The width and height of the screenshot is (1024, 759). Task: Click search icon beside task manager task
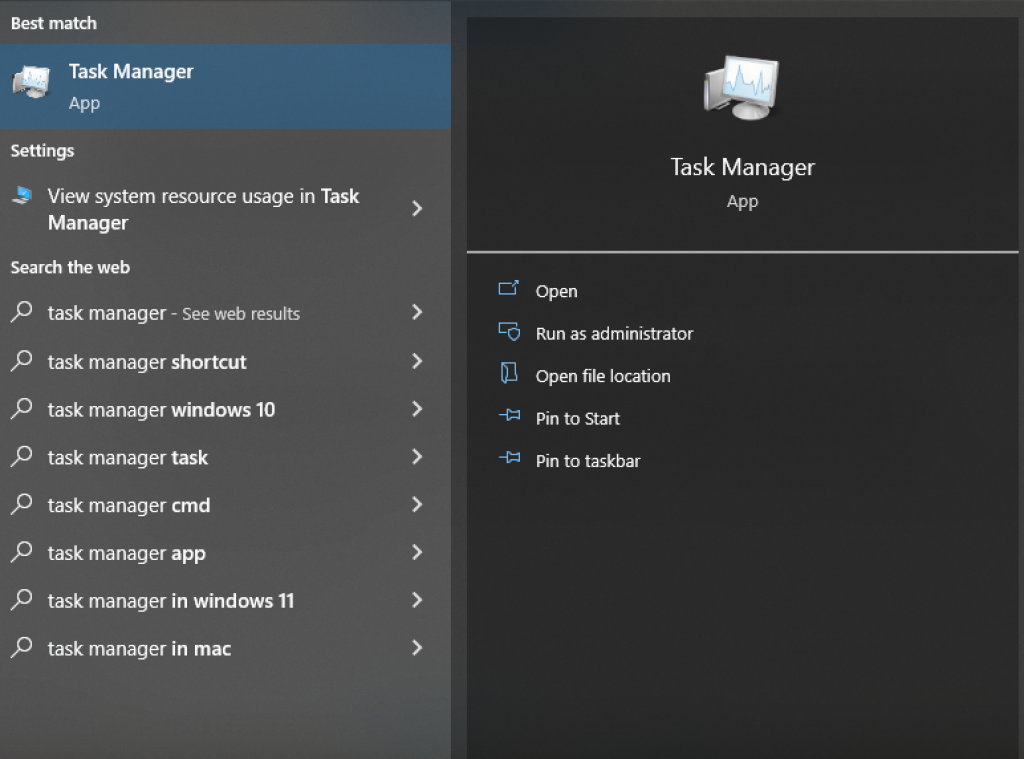[x=22, y=456]
